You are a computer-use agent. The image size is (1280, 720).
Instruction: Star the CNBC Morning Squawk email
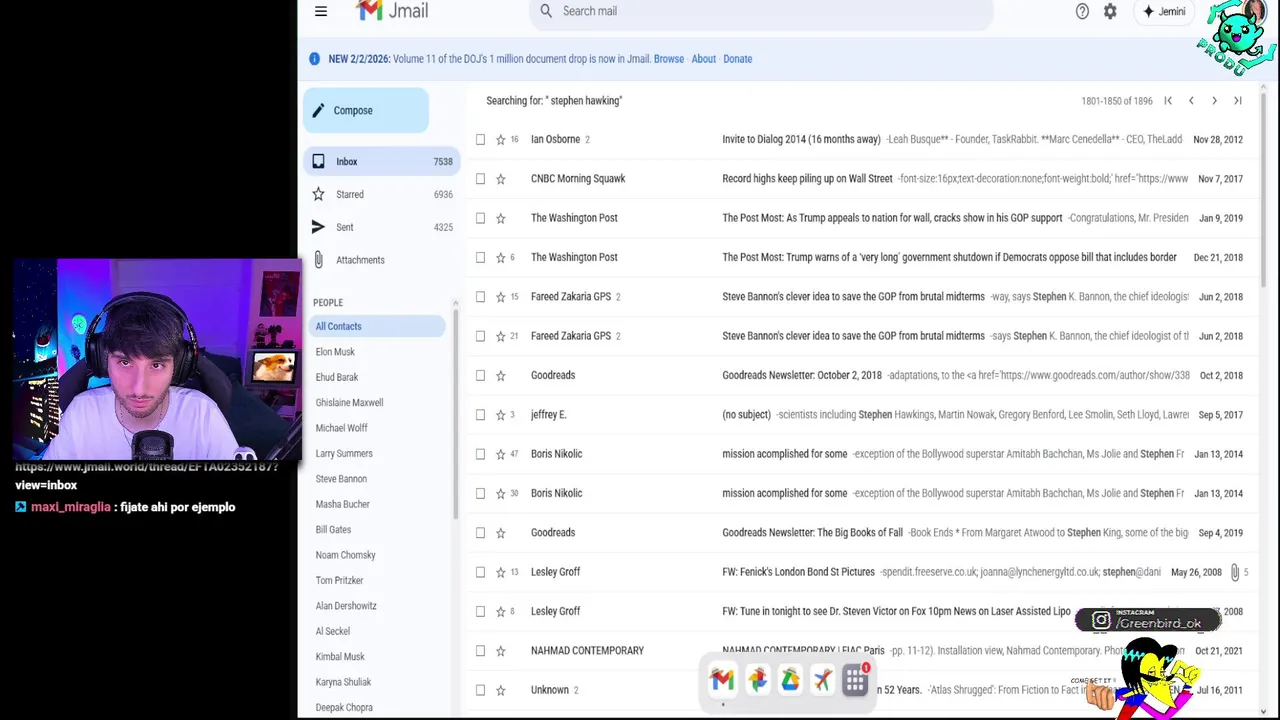coord(501,179)
